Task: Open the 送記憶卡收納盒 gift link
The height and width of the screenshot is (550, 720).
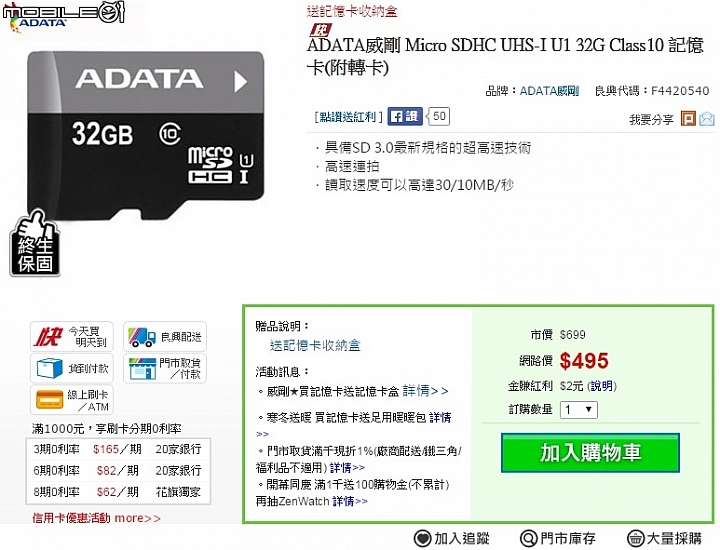Action: pyautogui.click(x=315, y=345)
